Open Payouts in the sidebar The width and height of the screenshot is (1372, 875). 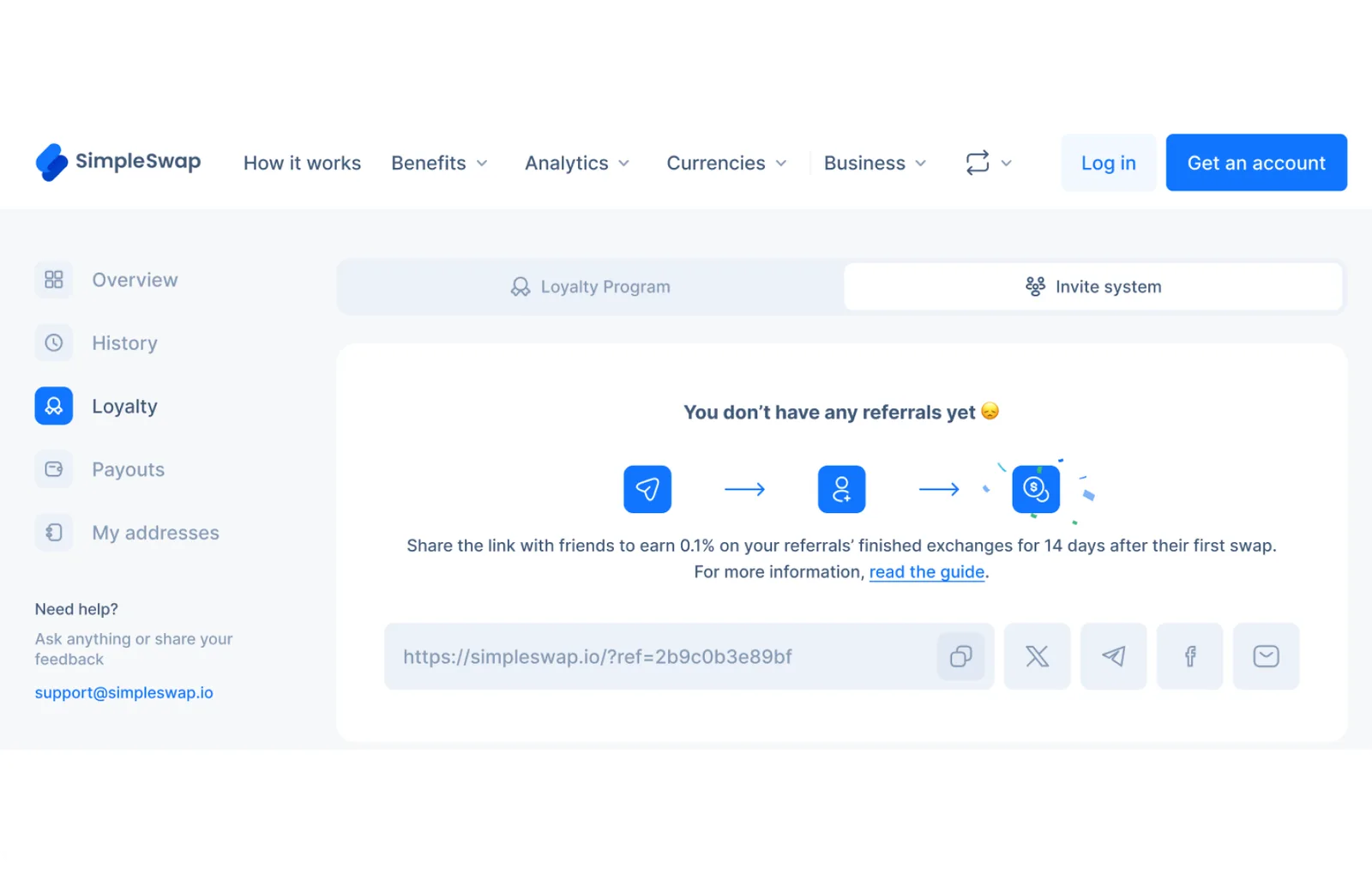point(128,469)
